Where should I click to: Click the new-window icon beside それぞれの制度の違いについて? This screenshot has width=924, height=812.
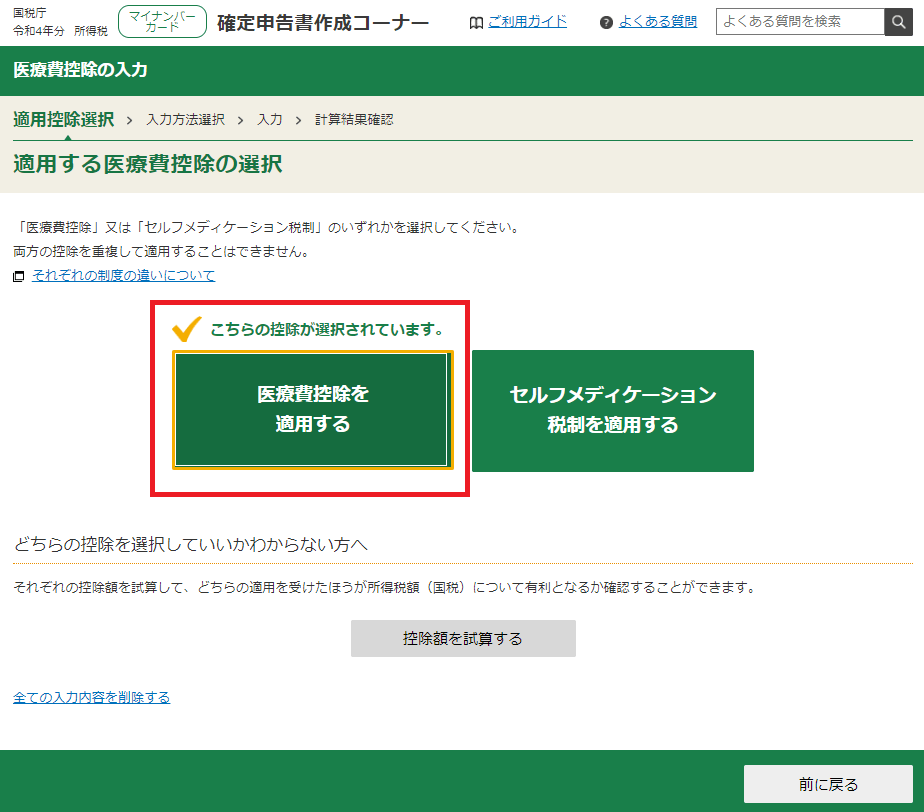click(x=19, y=276)
